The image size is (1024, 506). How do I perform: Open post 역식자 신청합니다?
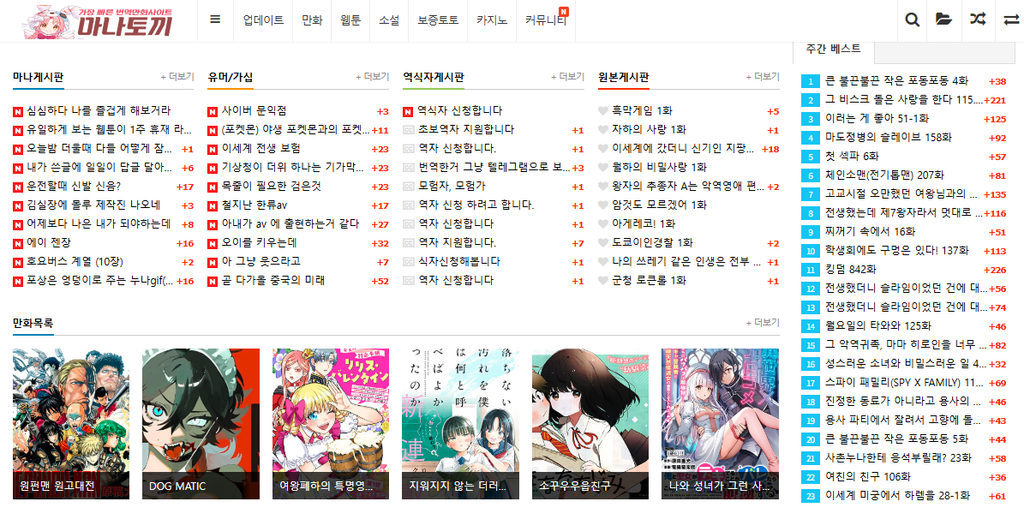click(x=460, y=111)
